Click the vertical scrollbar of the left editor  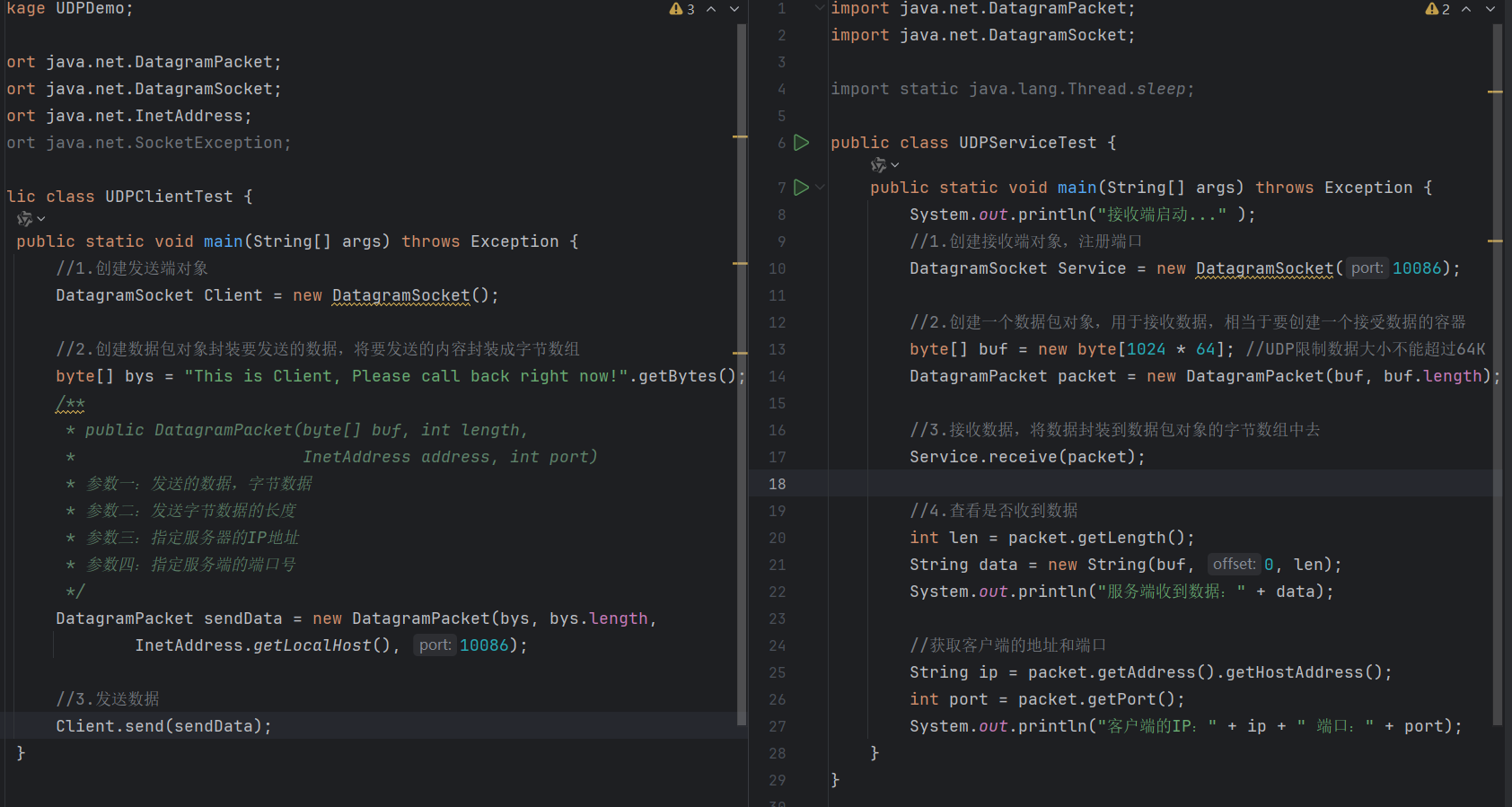pyautogui.click(x=742, y=373)
